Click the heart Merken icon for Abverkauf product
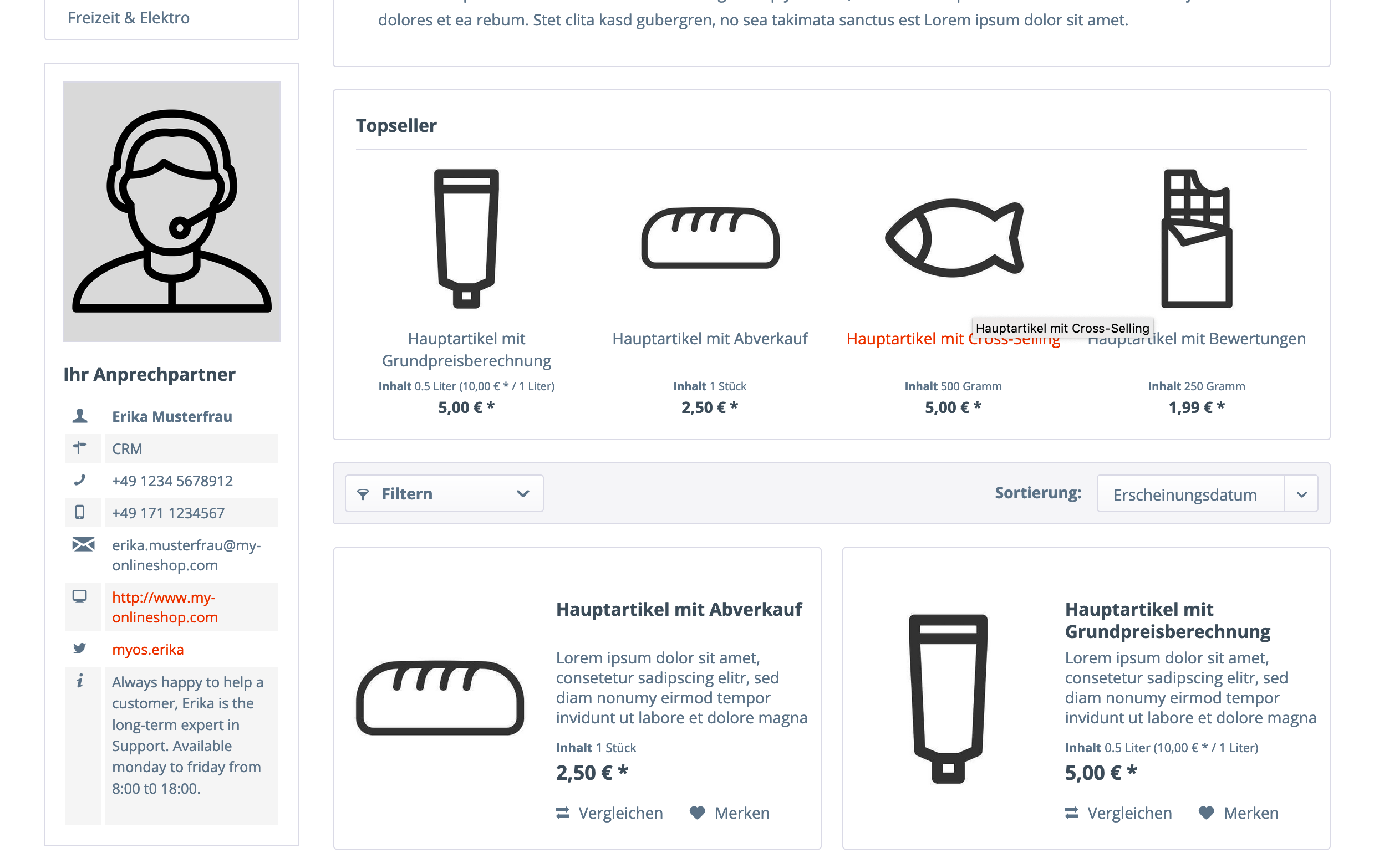1374x868 pixels. [698, 813]
